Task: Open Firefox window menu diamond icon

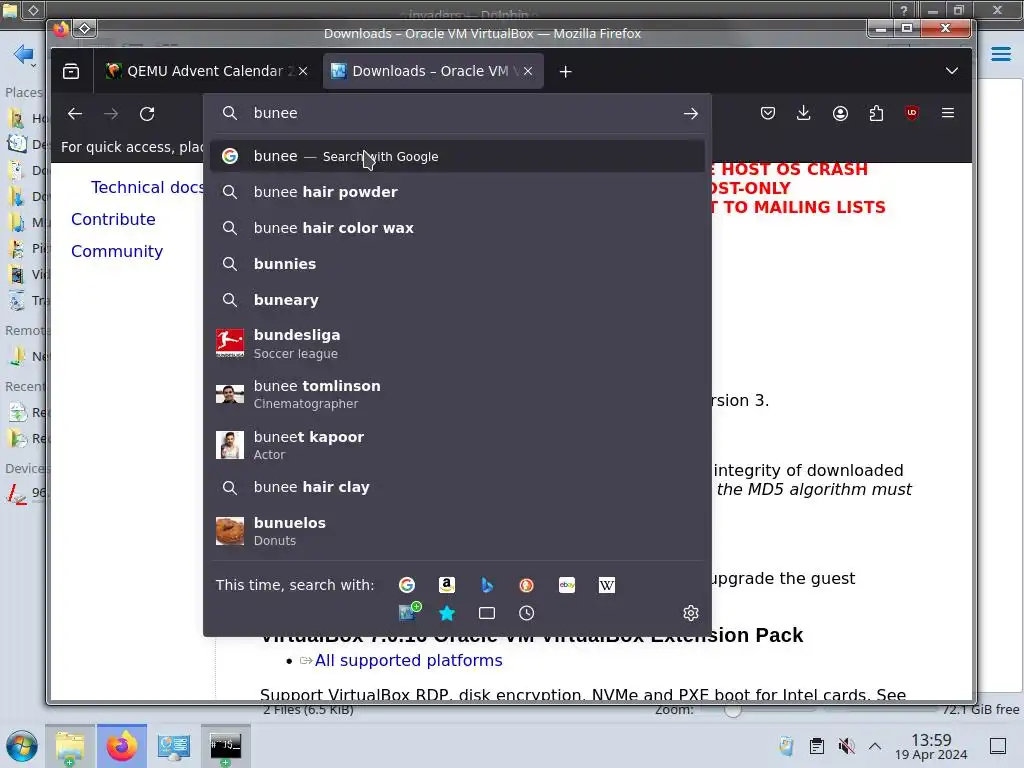Action: 84,29
